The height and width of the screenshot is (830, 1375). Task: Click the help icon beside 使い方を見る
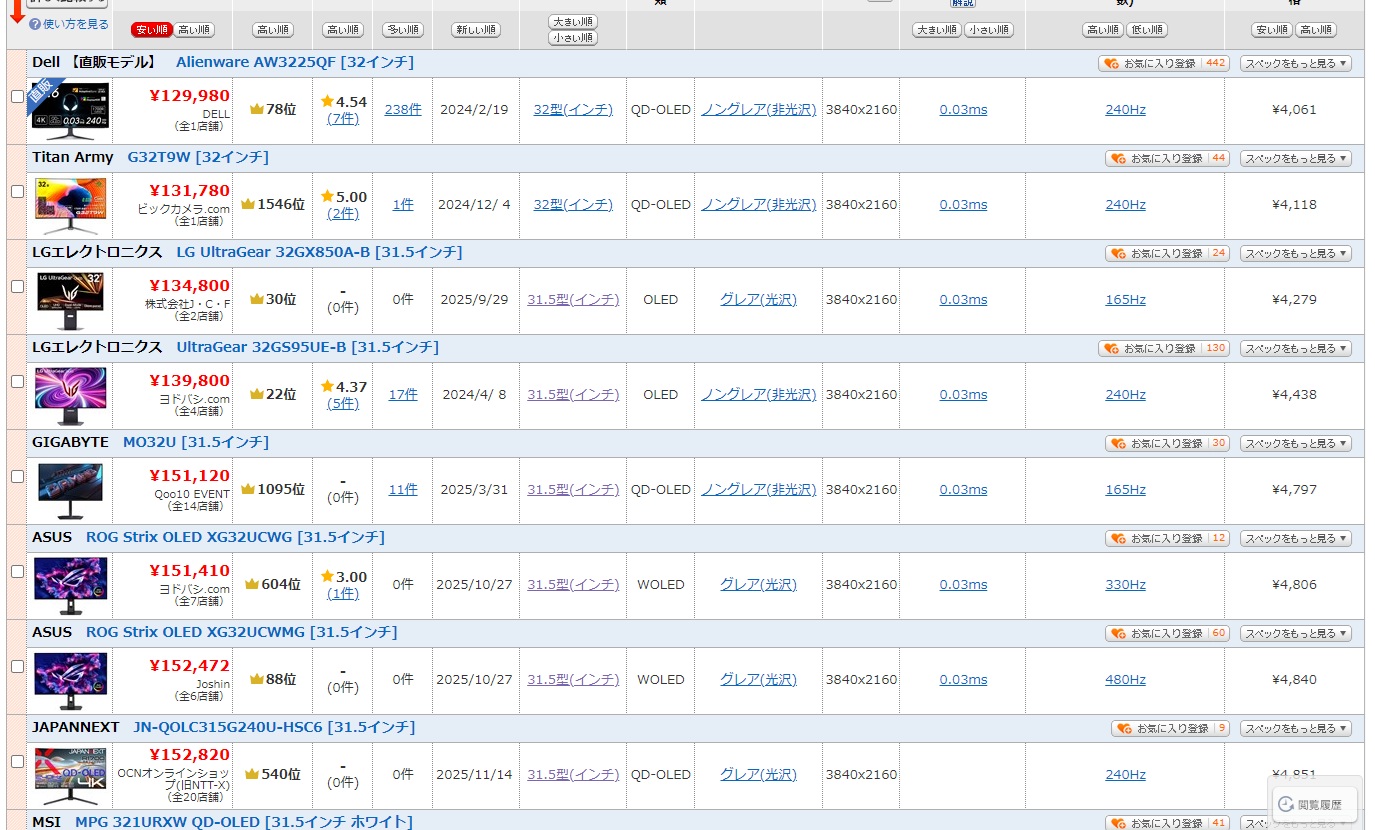(x=35, y=24)
